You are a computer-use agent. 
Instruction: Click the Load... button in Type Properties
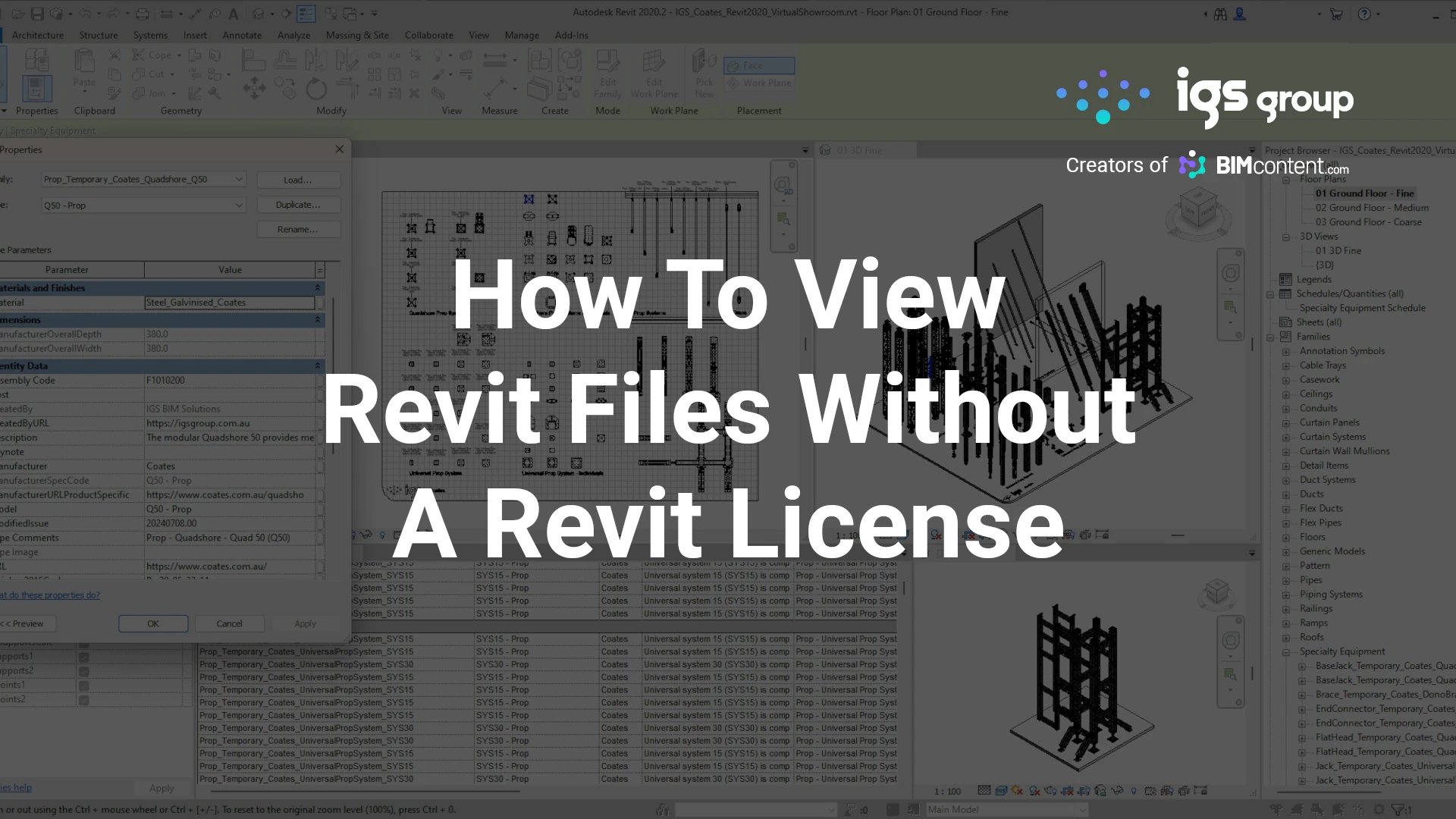[298, 180]
